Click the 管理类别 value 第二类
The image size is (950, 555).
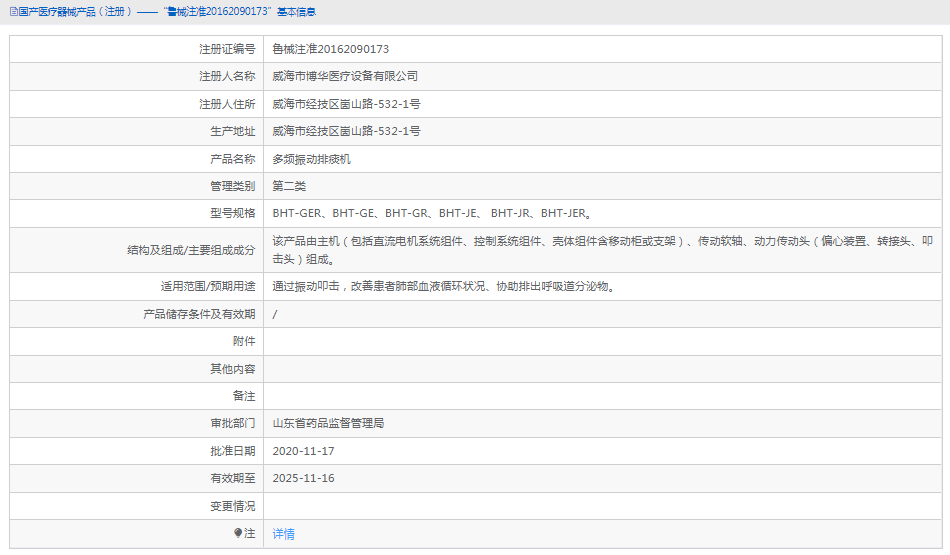(289, 186)
